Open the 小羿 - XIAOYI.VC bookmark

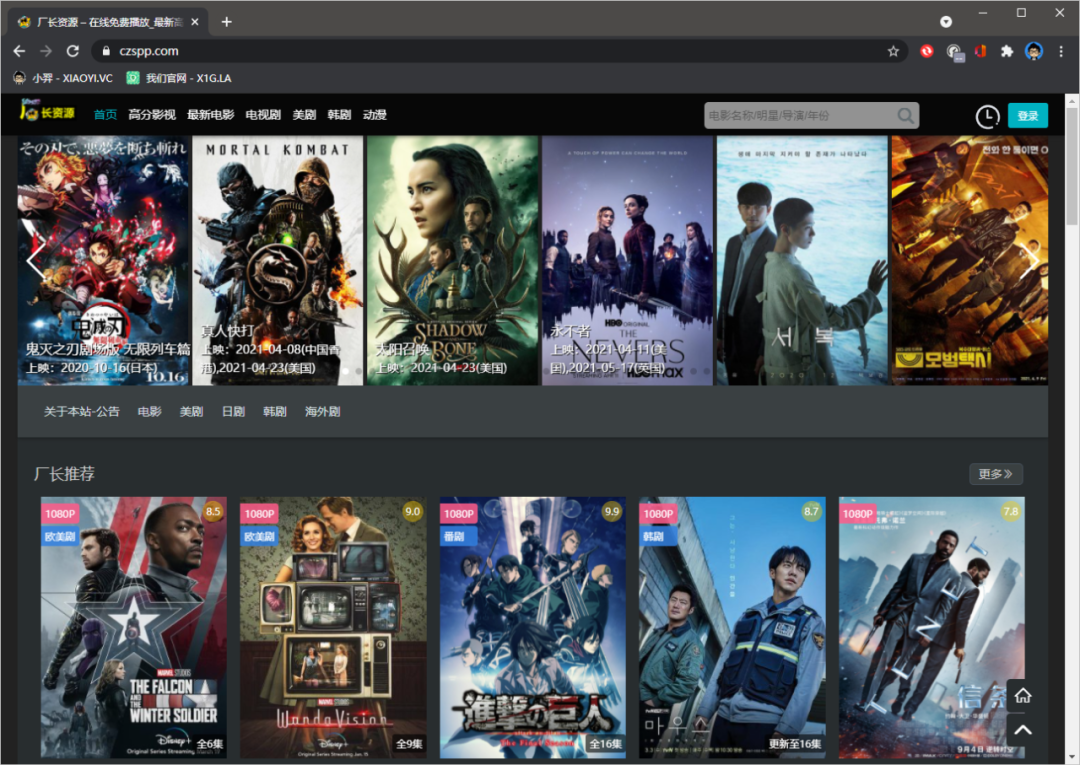63,78
